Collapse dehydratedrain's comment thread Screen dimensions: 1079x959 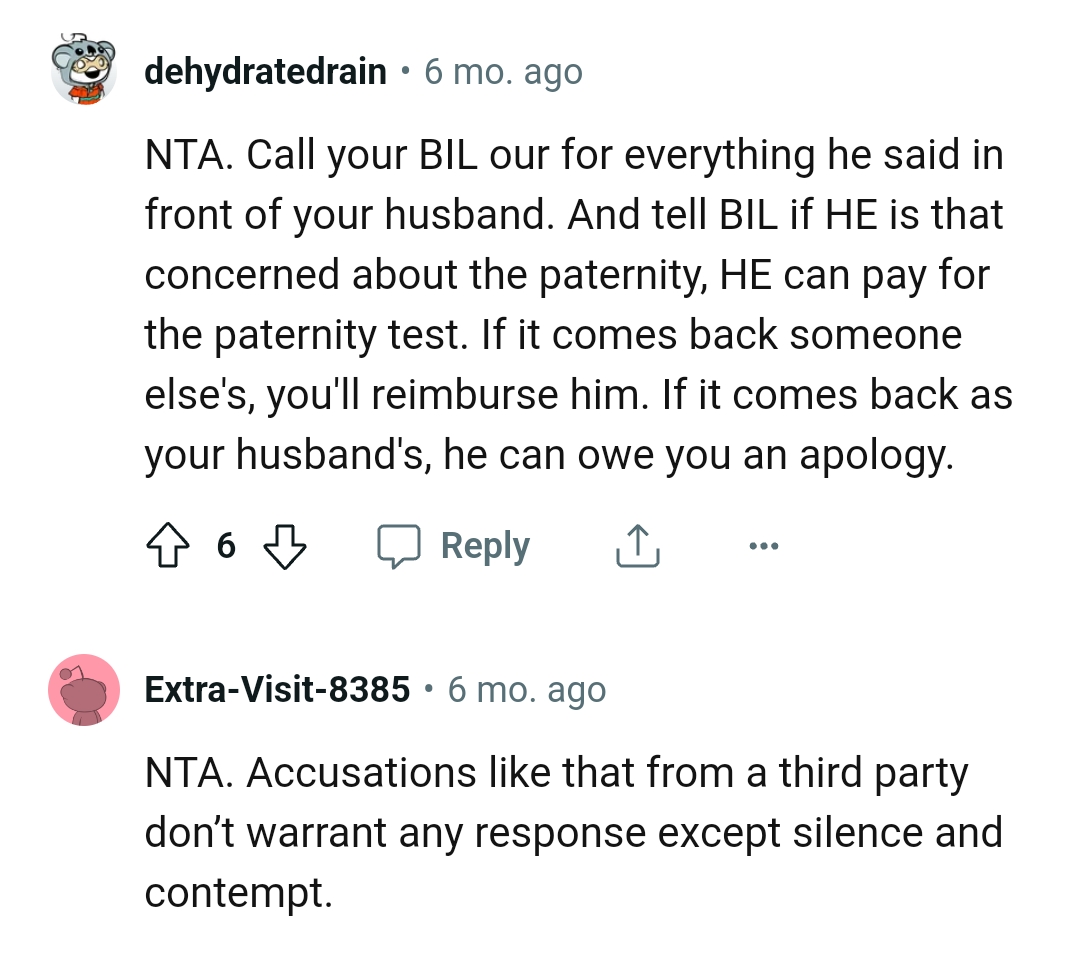point(85,70)
